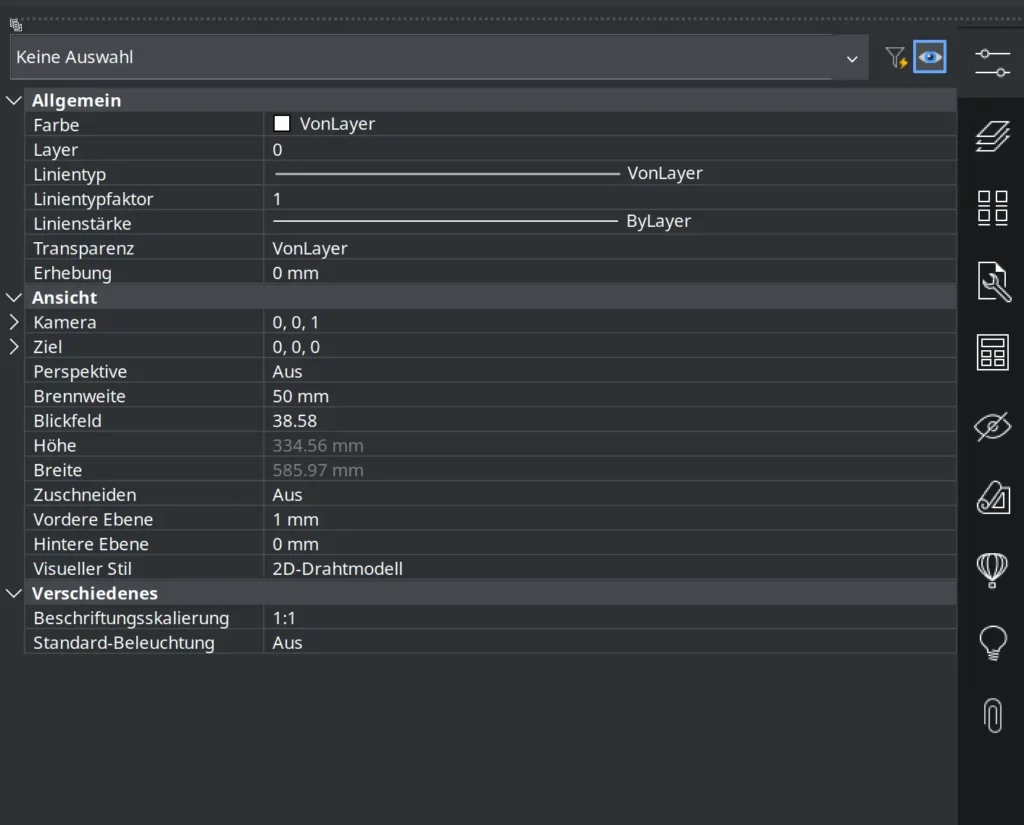Toggle the eye preview button

929,57
